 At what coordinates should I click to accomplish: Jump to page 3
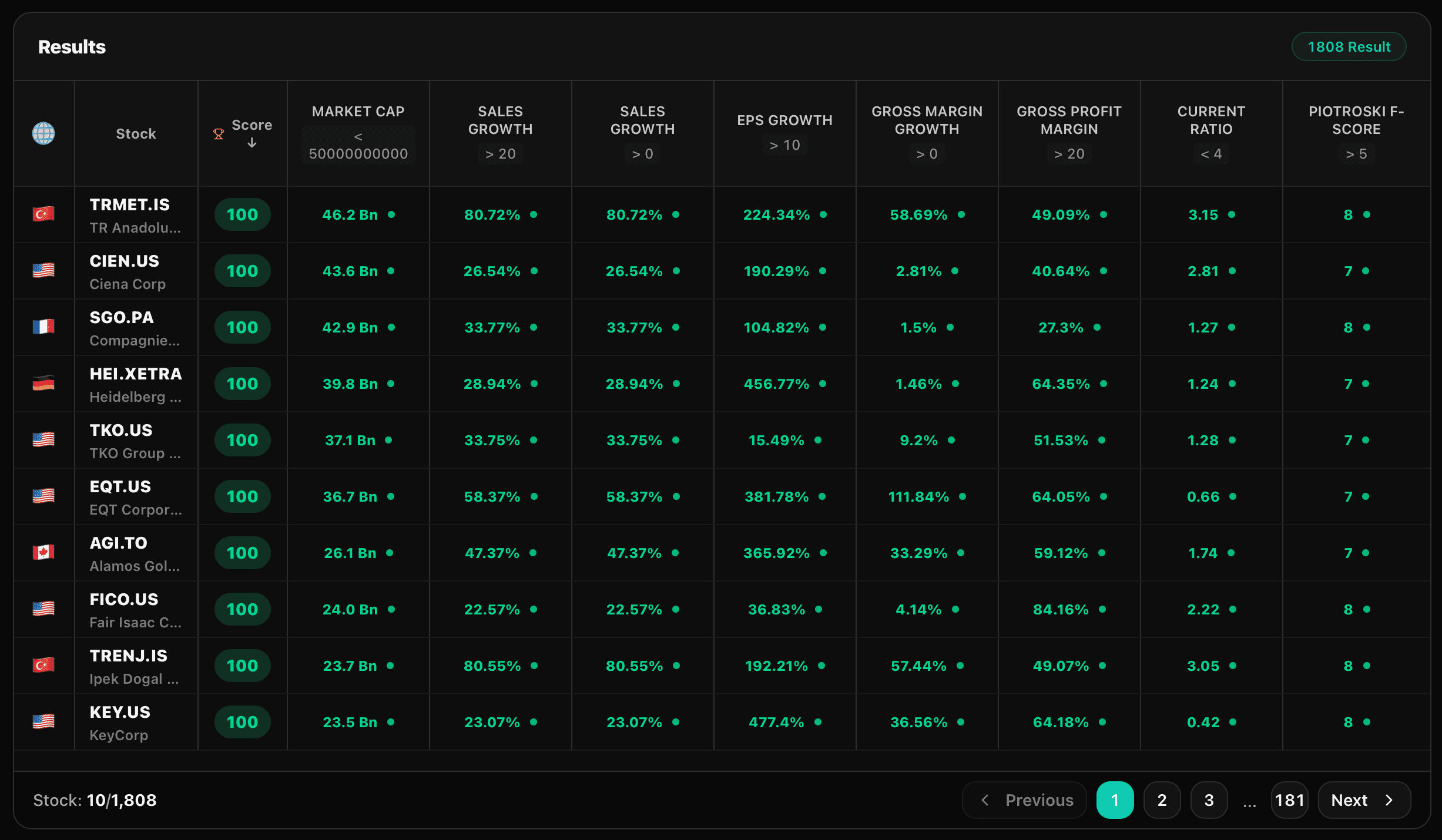coord(1209,800)
